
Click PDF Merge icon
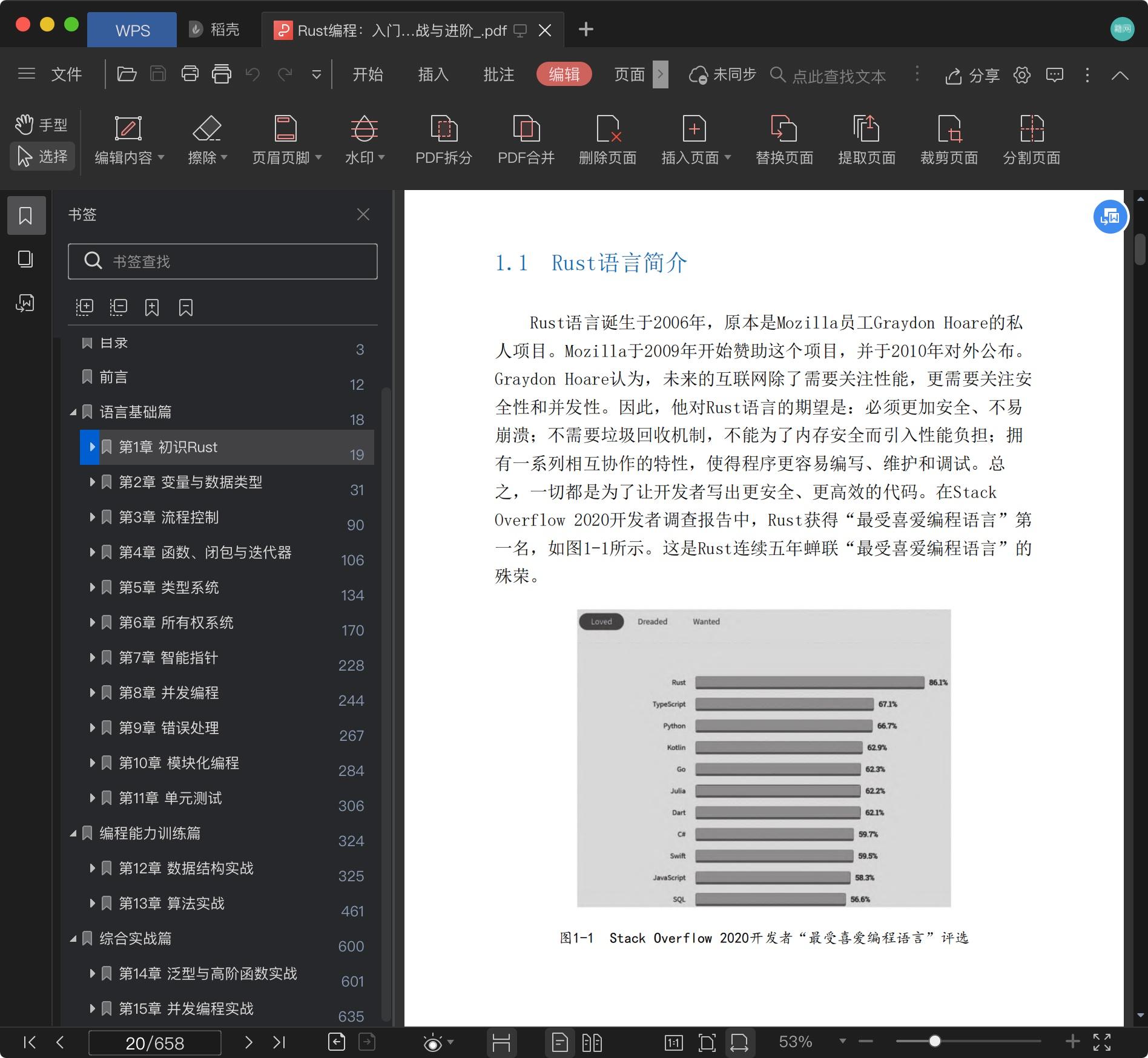click(526, 128)
